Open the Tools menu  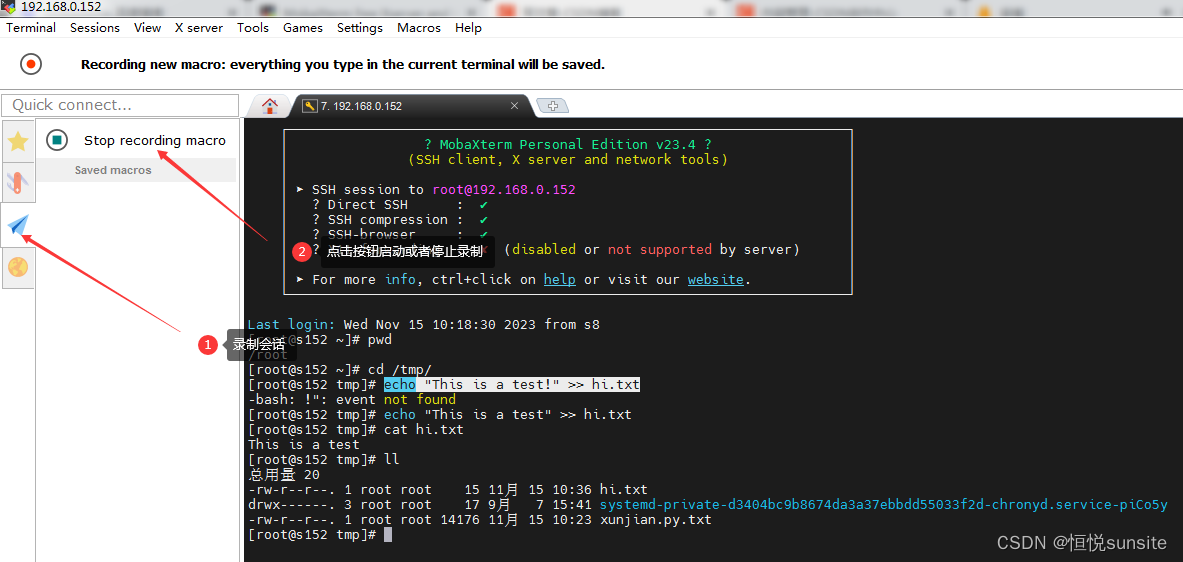point(253,28)
